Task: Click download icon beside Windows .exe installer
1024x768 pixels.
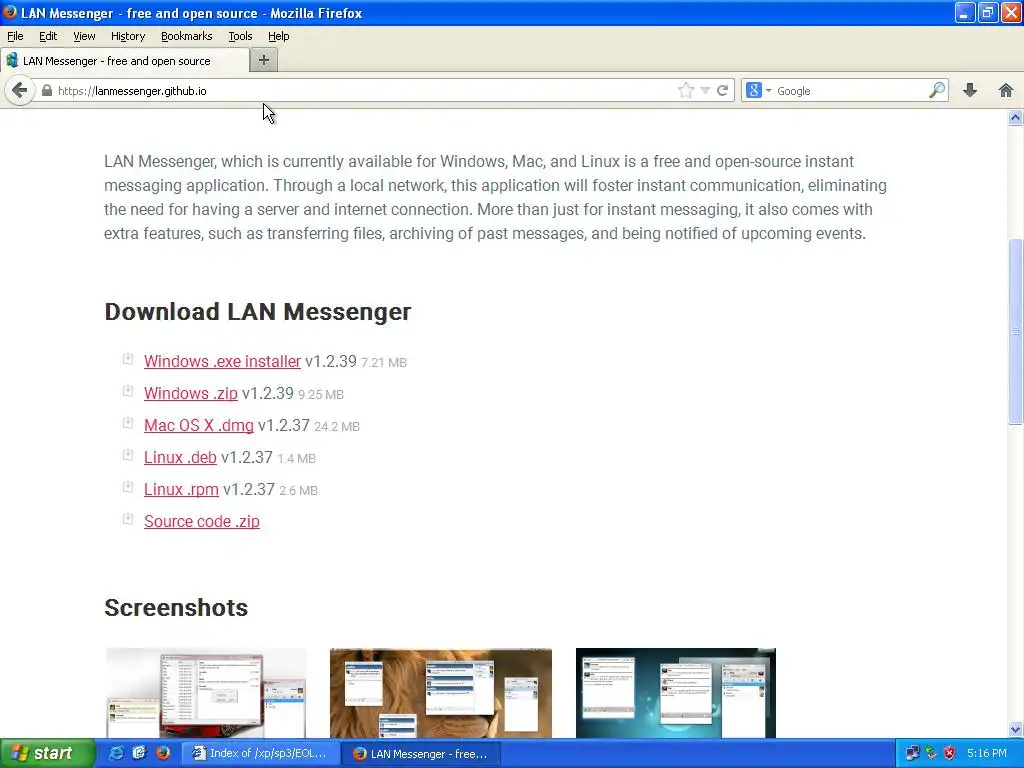Action: click(128, 359)
